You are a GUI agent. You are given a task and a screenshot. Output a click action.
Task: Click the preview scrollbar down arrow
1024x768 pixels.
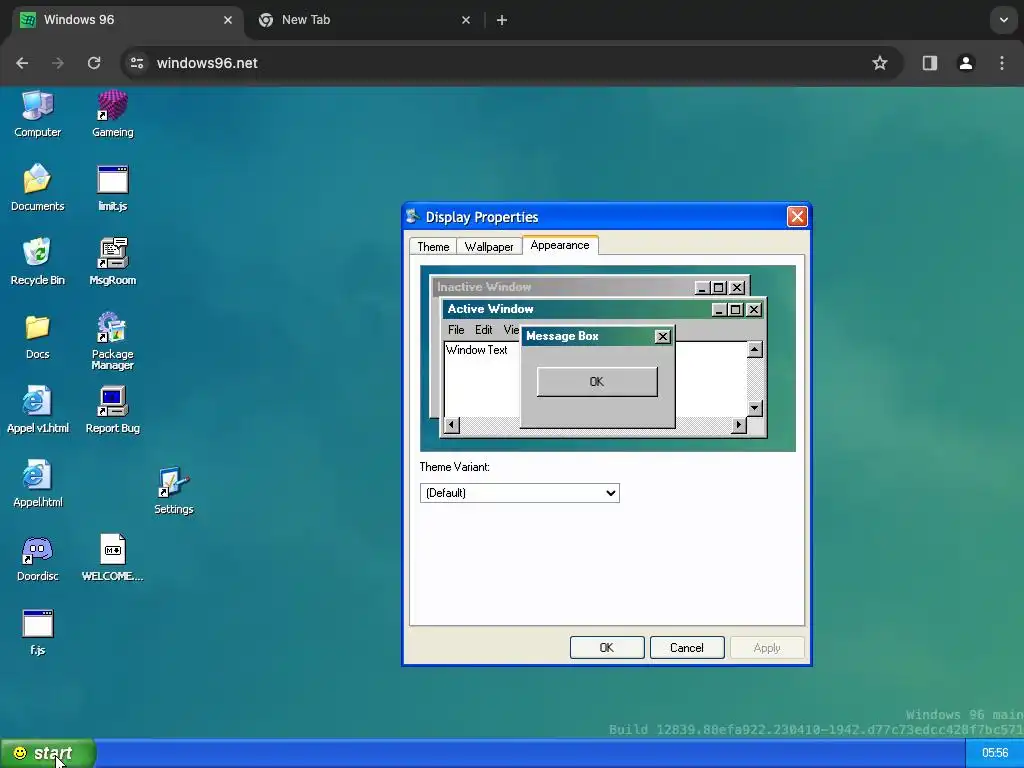pos(754,408)
